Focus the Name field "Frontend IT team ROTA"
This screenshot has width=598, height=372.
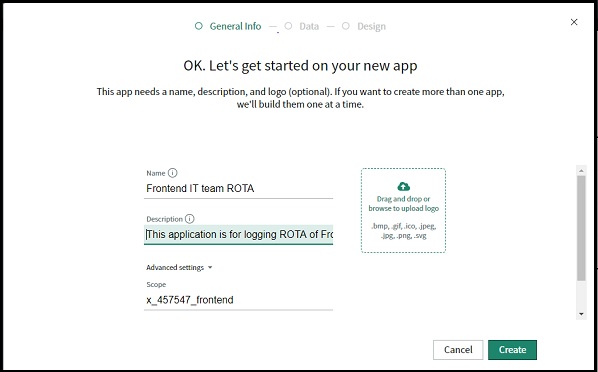click(238, 188)
